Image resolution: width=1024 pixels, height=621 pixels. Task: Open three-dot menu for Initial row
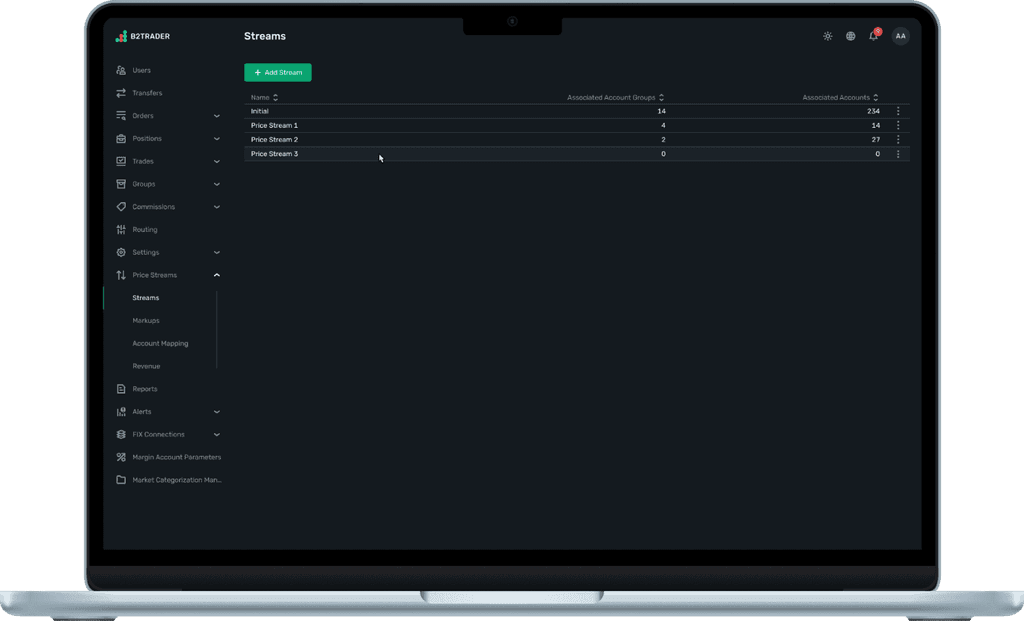[898, 111]
